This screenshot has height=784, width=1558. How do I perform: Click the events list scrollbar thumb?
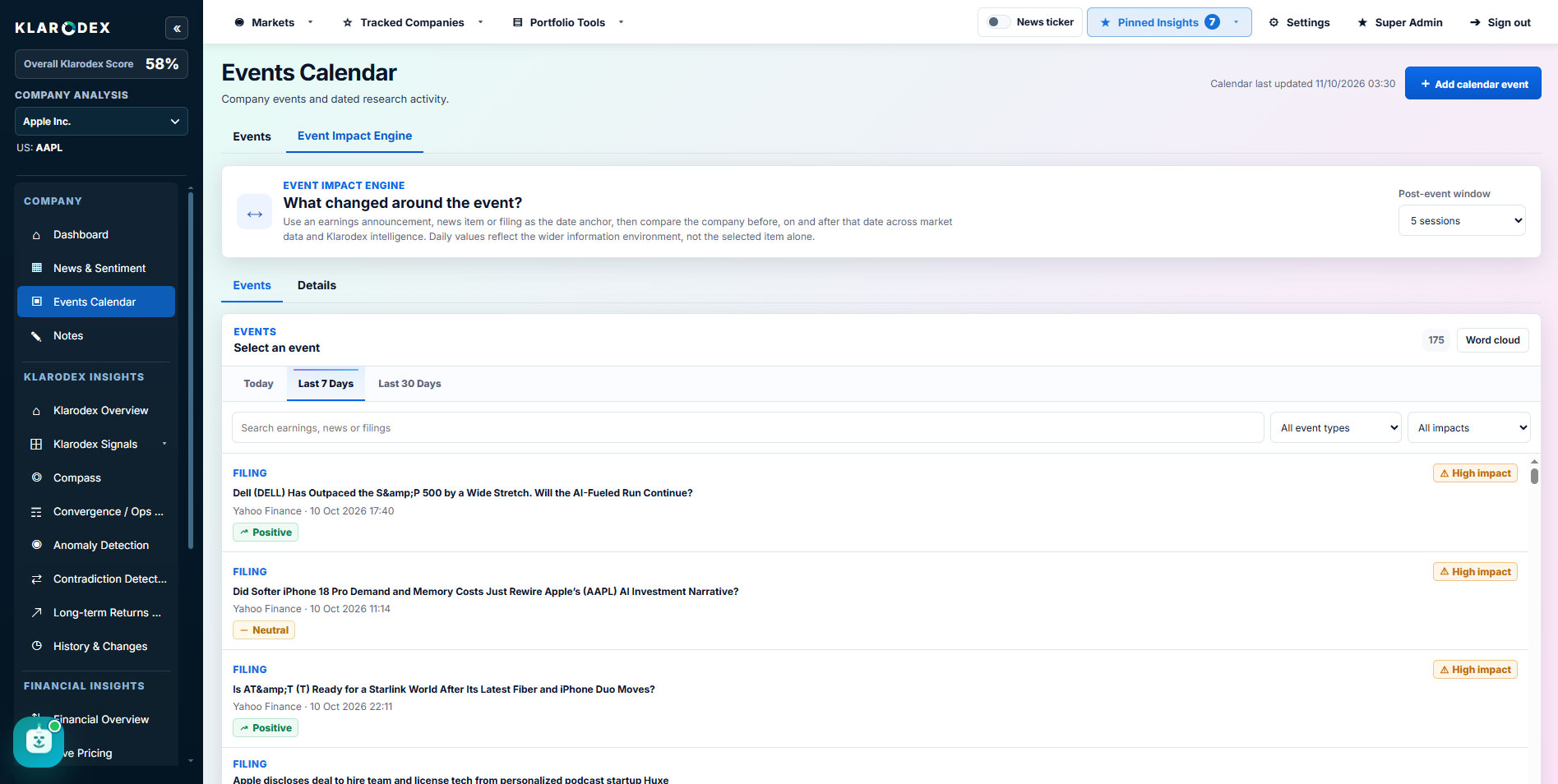click(1534, 476)
